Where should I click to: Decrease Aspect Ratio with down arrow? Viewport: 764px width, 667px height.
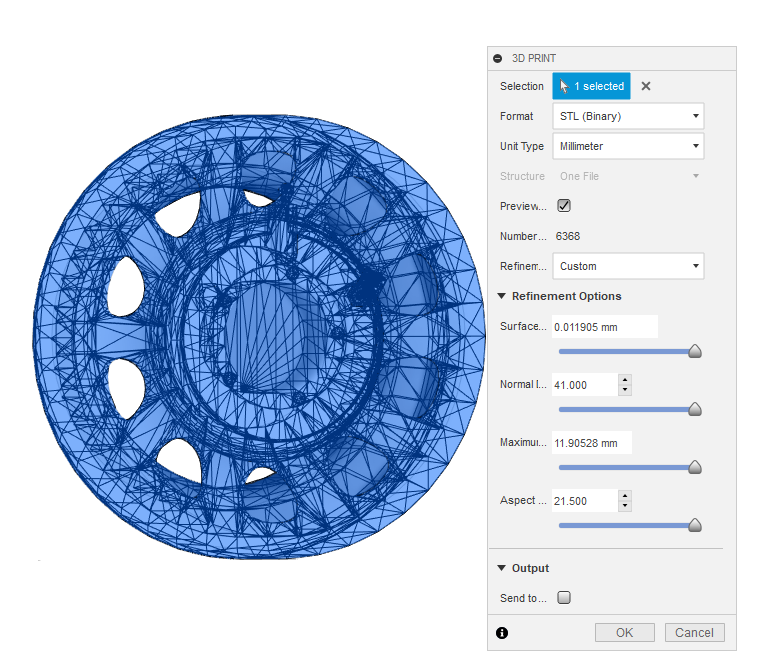pos(625,506)
